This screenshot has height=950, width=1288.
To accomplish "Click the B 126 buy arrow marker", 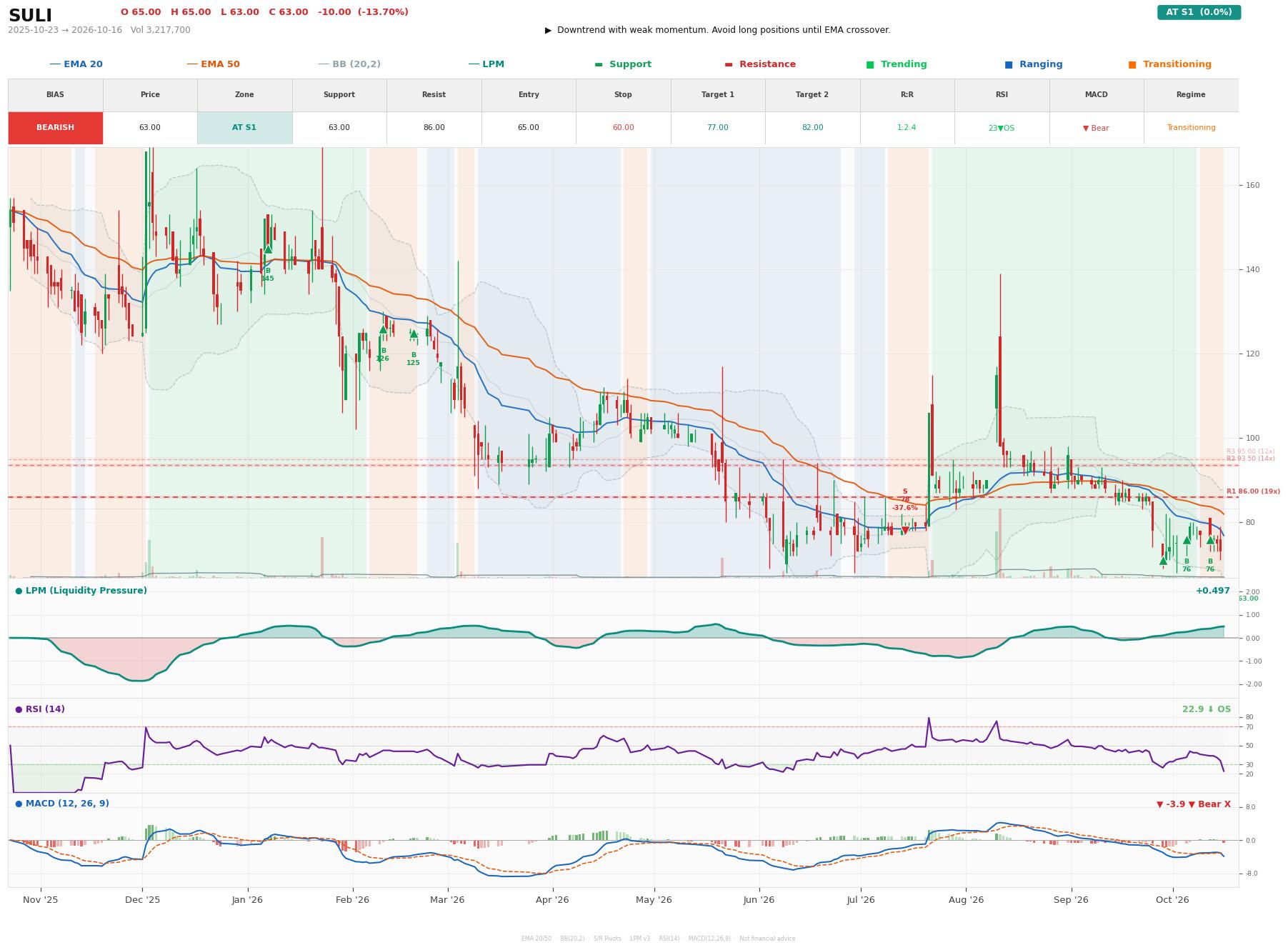I will tap(383, 329).
